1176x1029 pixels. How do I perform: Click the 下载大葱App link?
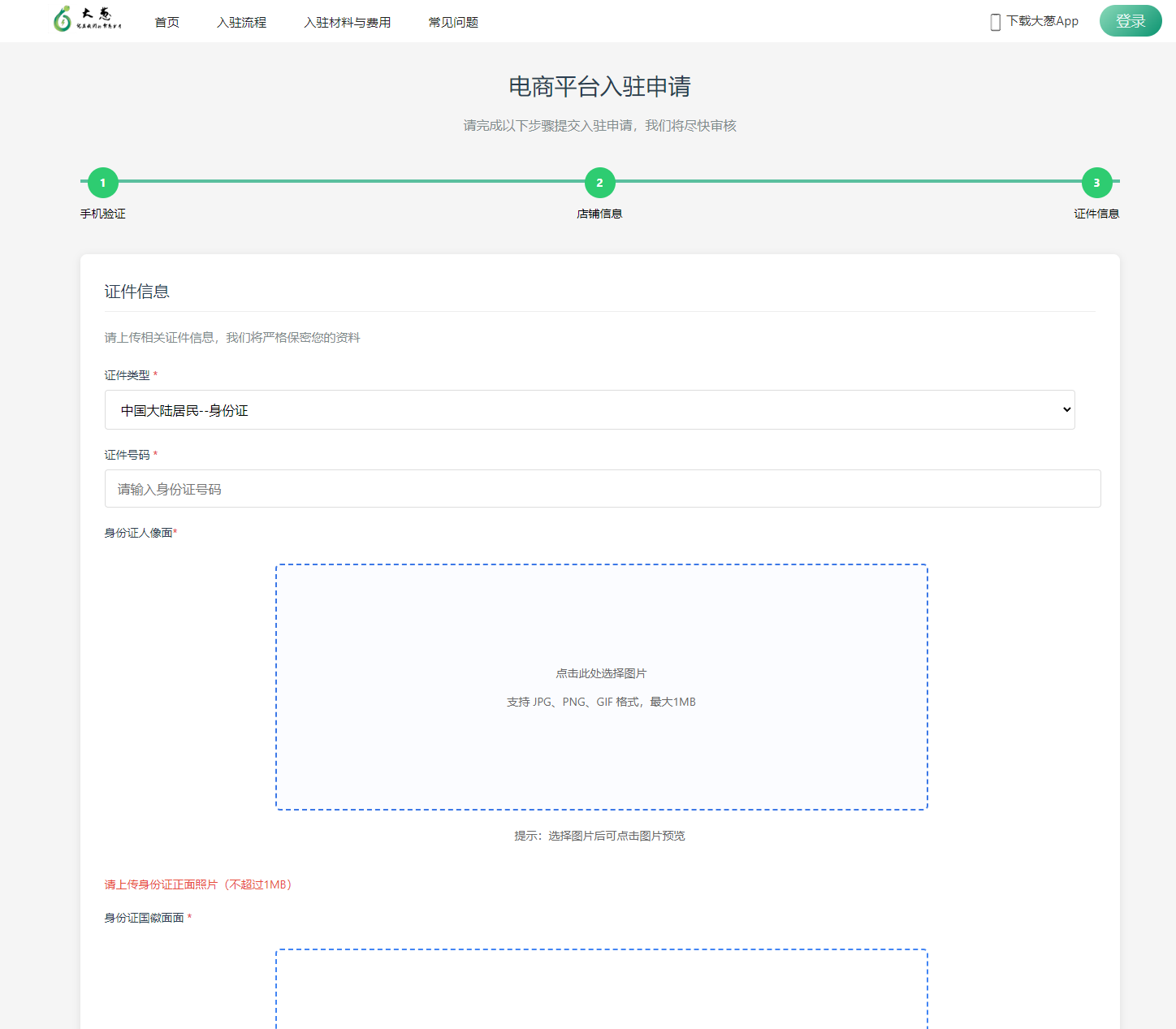[1042, 21]
